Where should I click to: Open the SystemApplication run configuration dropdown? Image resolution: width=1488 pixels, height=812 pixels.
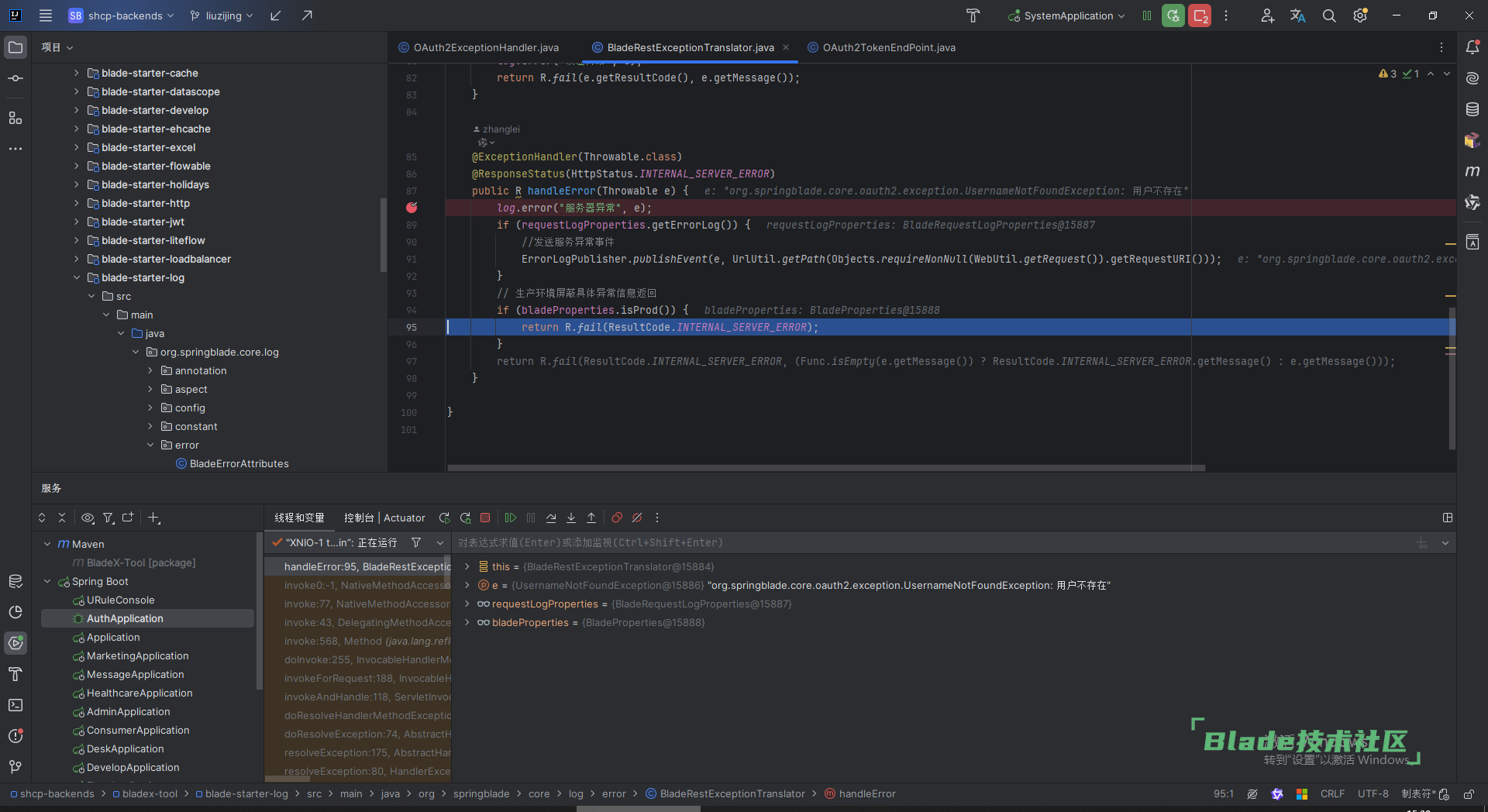point(1066,15)
